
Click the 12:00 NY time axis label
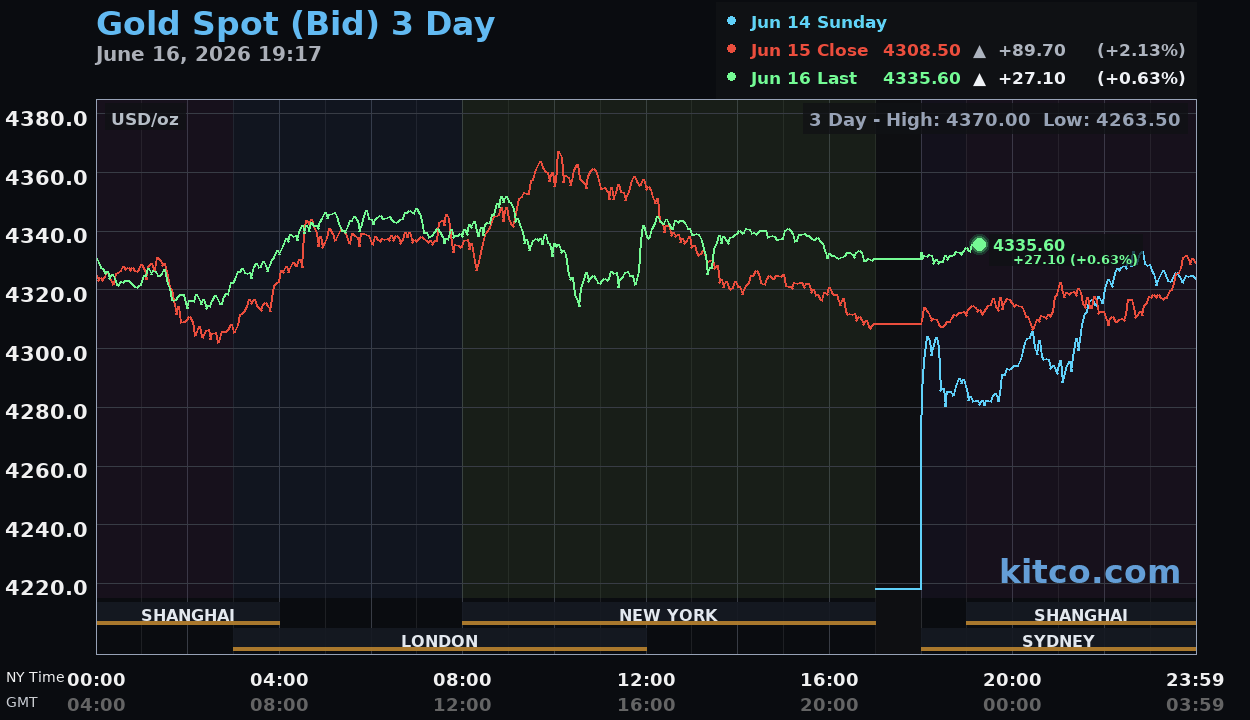[x=646, y=680]
